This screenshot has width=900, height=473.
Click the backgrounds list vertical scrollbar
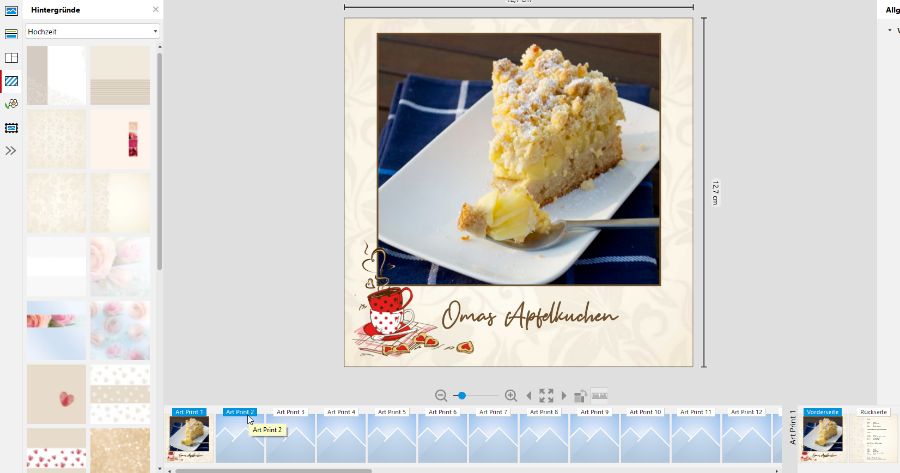[x=160, y=161]
